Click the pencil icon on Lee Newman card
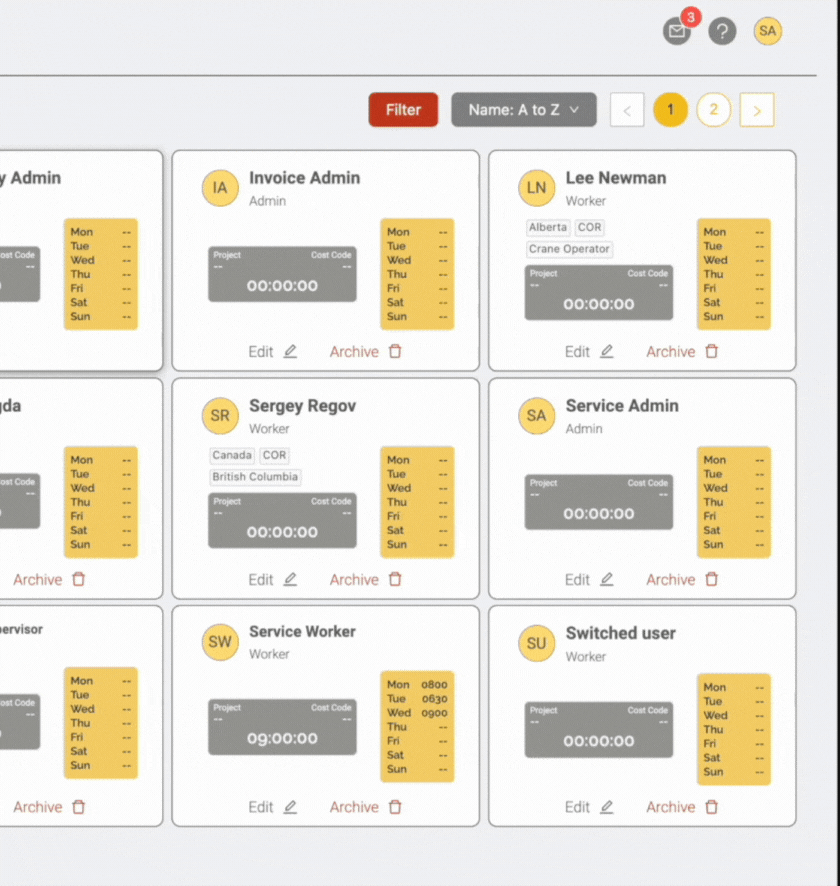This screenshot has width=840, height=886. pos(607,351)
